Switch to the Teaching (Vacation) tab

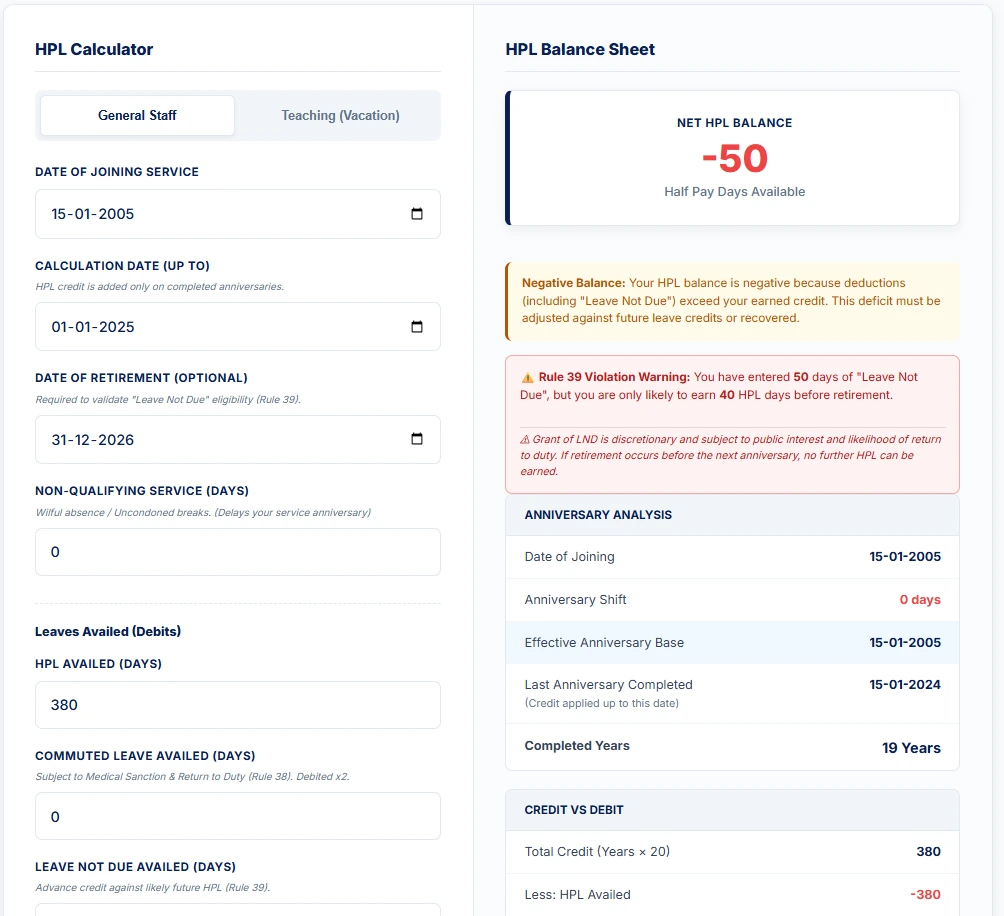click(339, 115)
